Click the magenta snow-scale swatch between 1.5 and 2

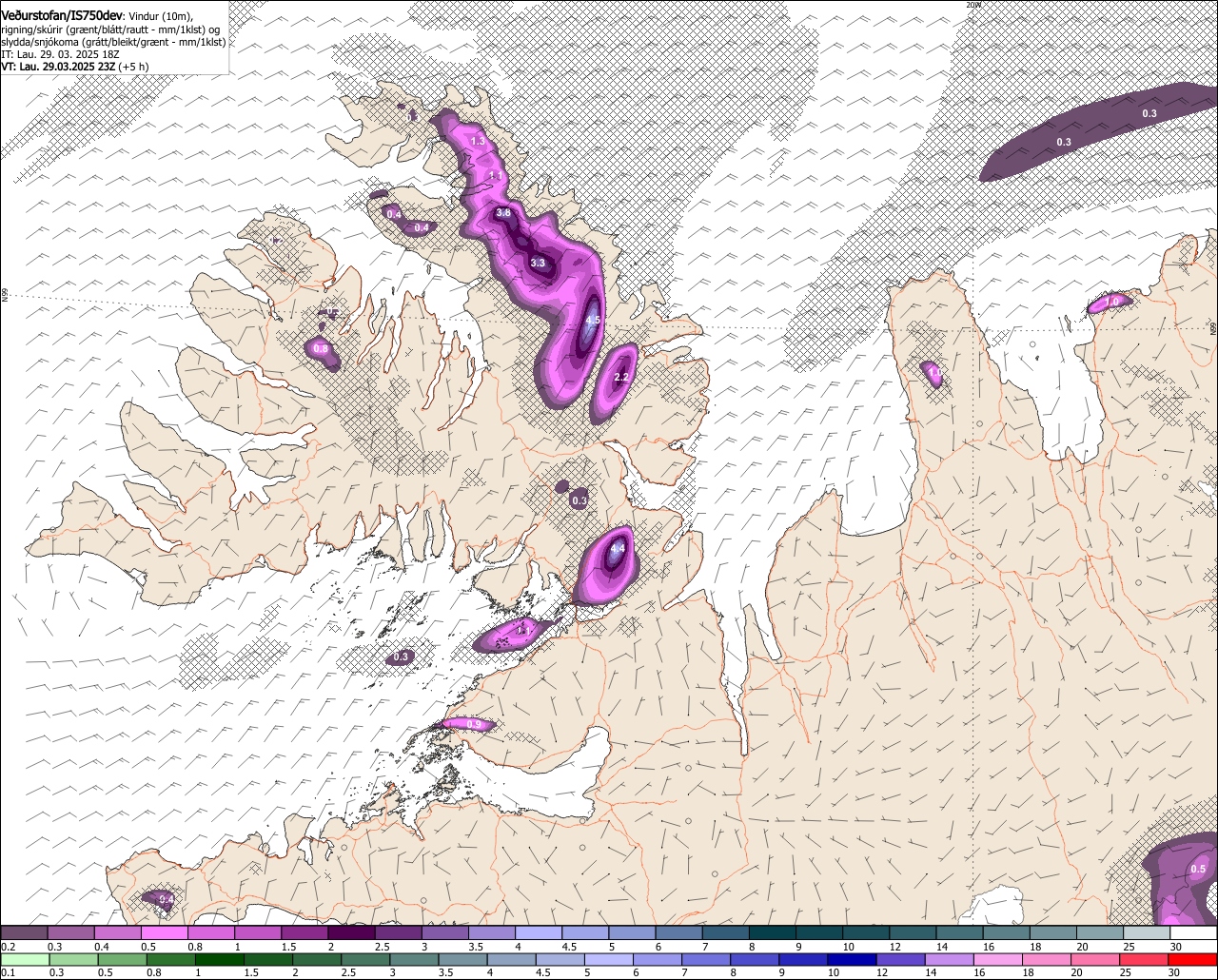304,932
